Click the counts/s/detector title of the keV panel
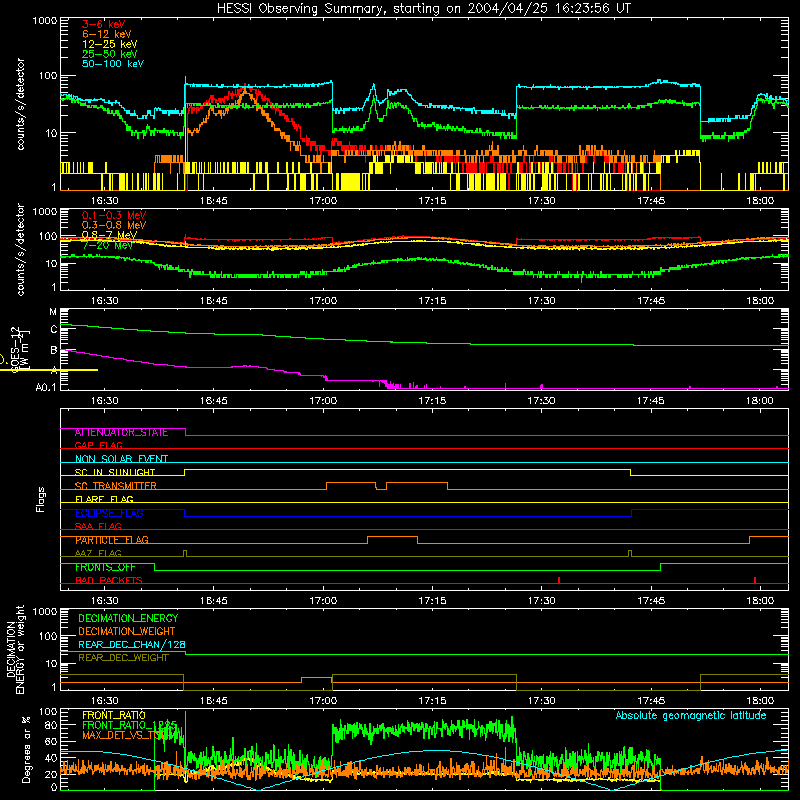This screenshot has height=800, width=800. point(20,104)
